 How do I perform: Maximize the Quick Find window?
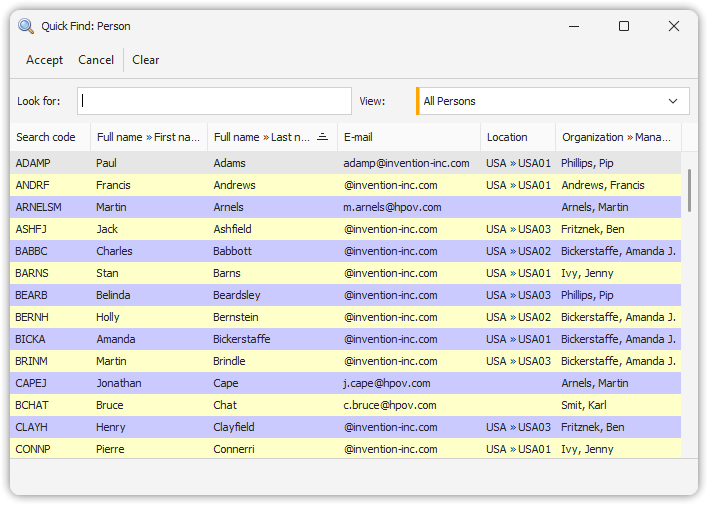[x=624, y=26]
